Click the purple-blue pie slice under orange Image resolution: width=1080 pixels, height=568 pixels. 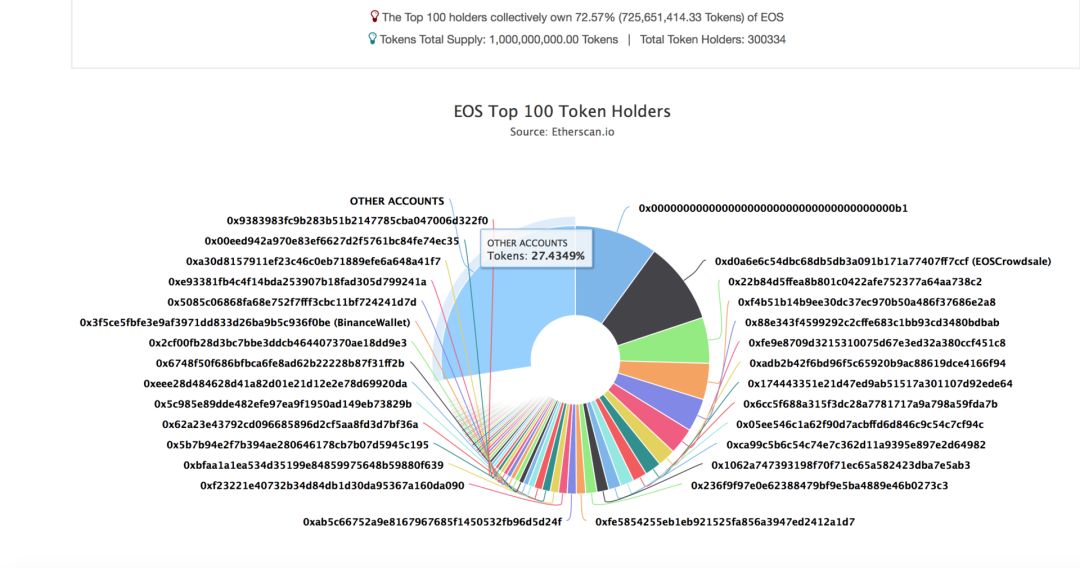660,401
